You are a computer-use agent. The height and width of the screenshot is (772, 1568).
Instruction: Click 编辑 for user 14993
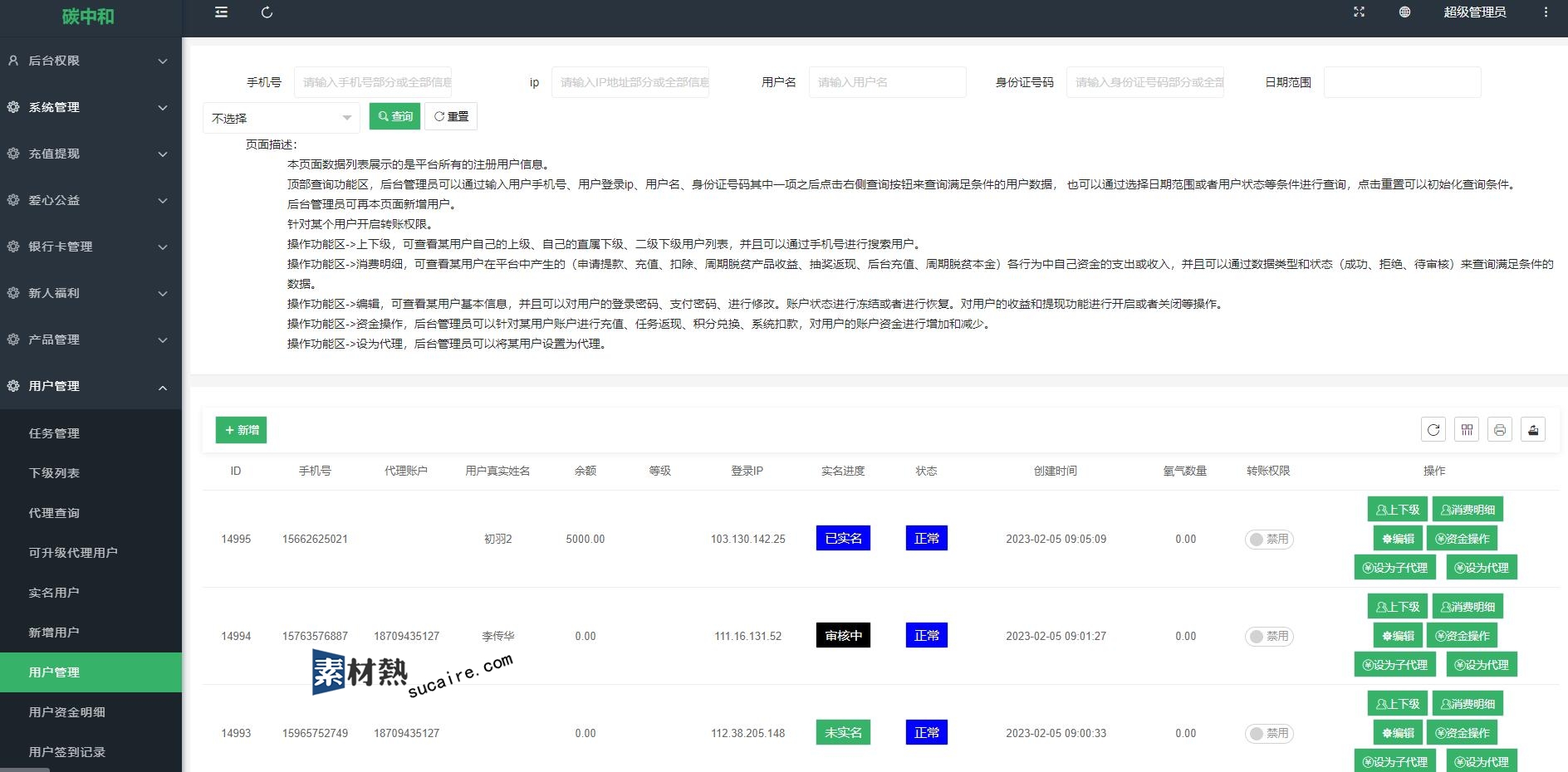tap(1398, 733)
